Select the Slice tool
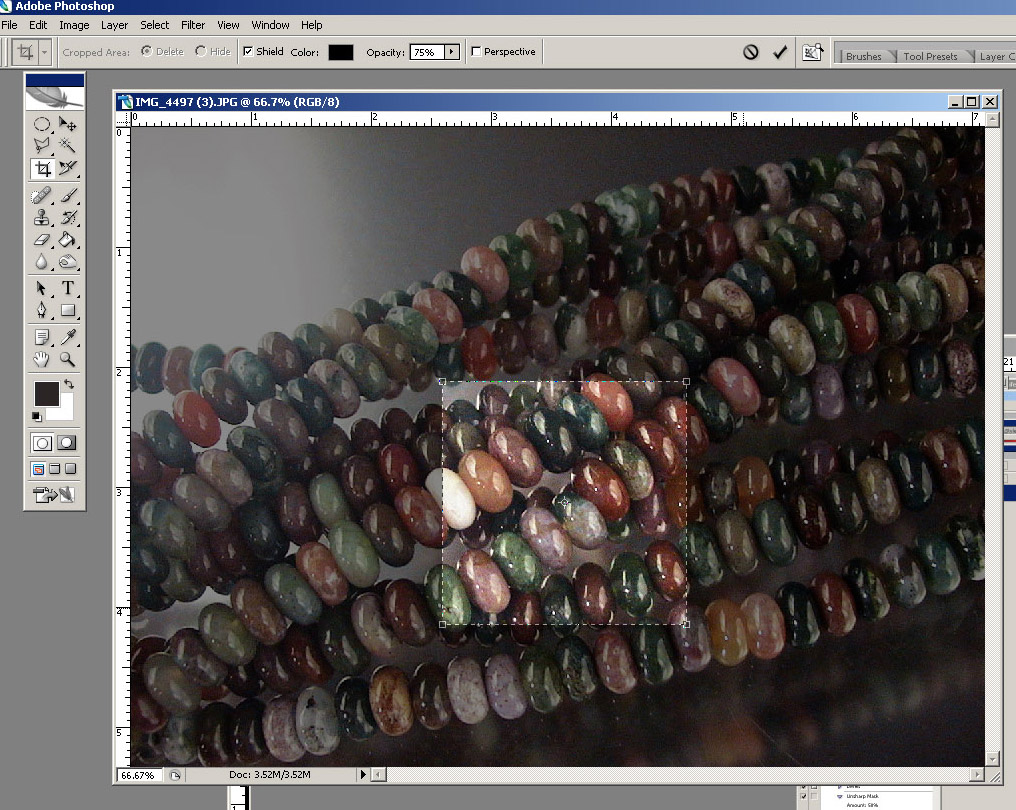This screenshot has height=810, width=1016. pos(67,168)
